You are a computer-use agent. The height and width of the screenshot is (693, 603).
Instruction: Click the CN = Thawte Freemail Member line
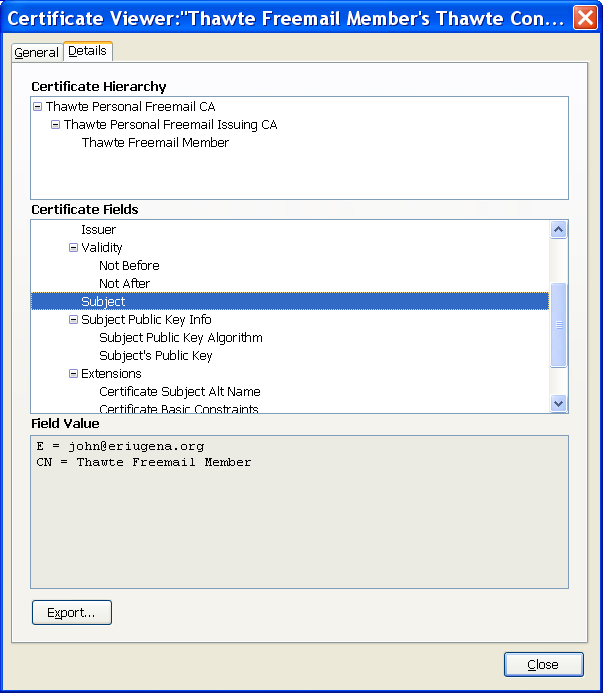point(144,462)
